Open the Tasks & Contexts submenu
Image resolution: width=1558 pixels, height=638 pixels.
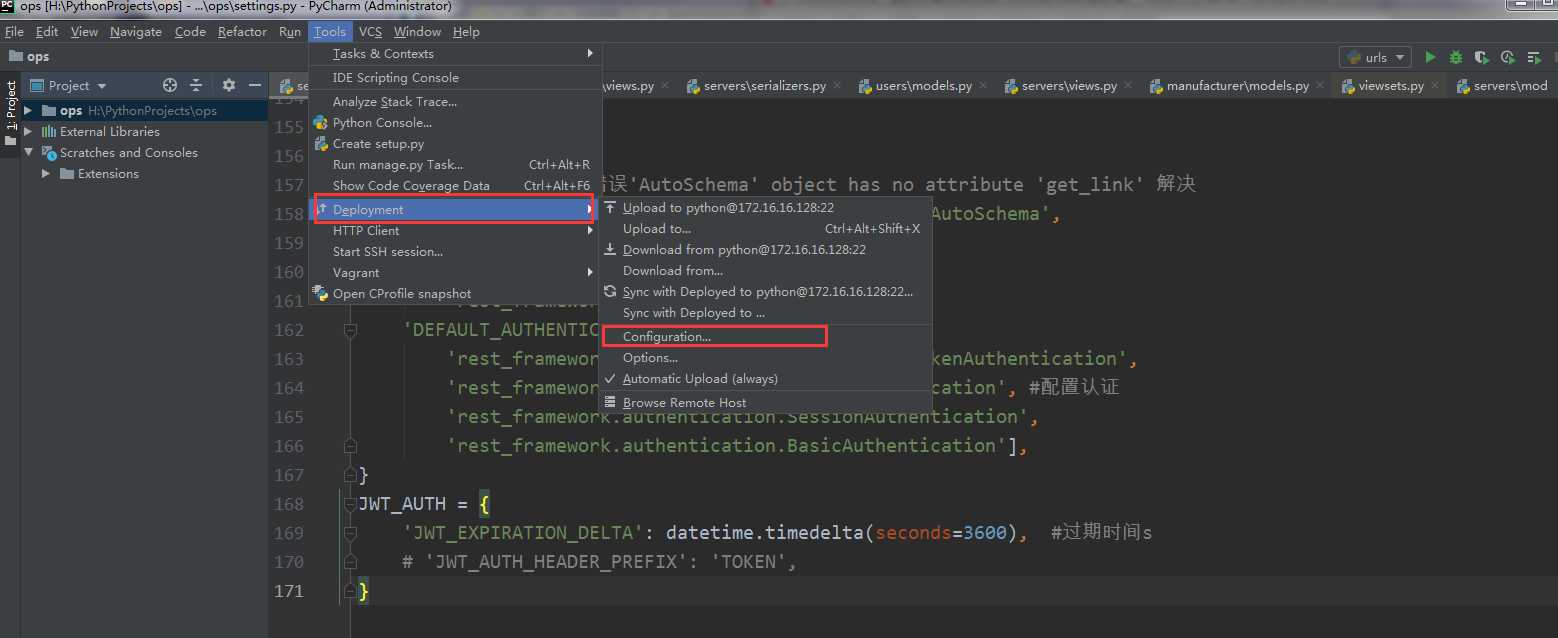(x=454, y=54)
